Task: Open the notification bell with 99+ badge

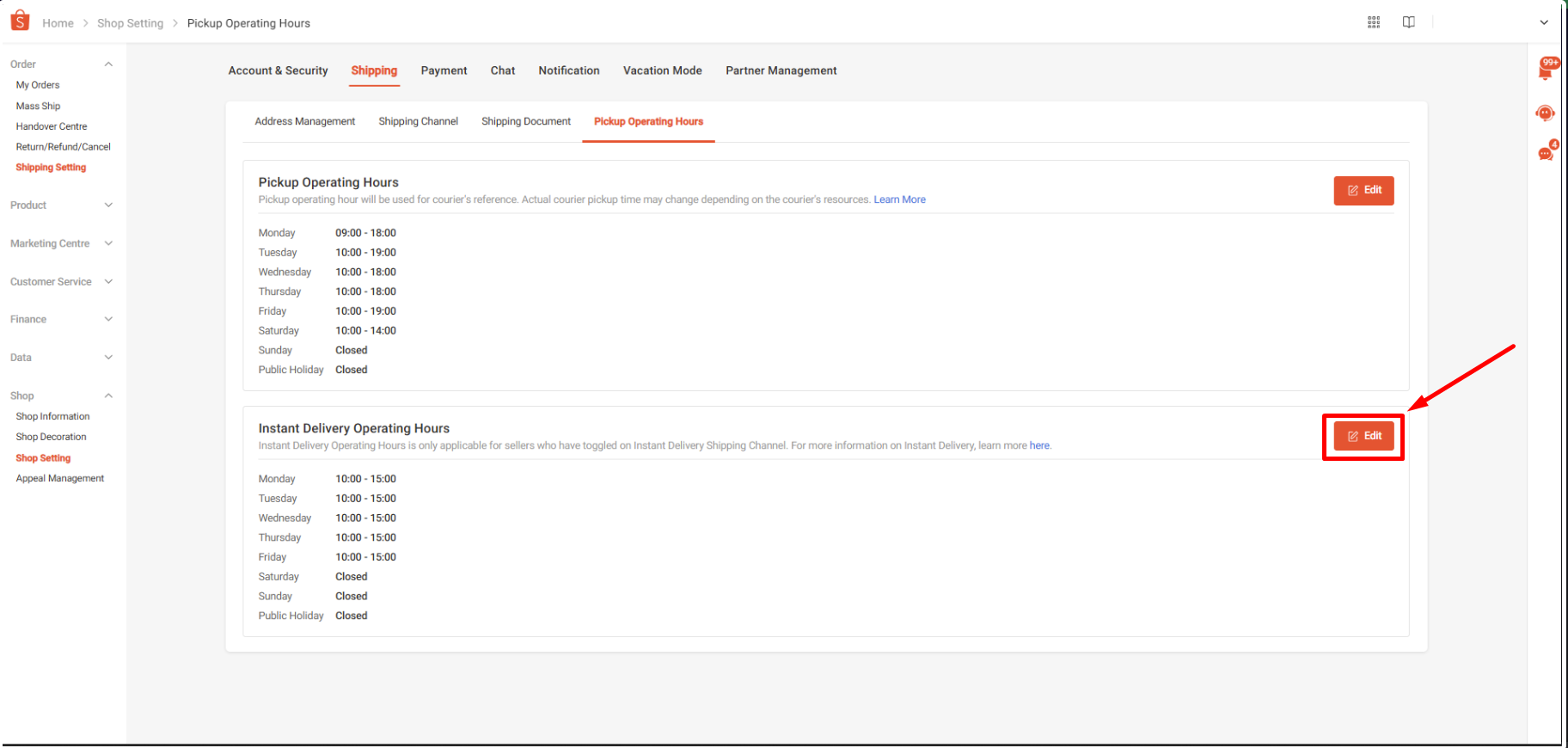Action: click(1547, 69)
